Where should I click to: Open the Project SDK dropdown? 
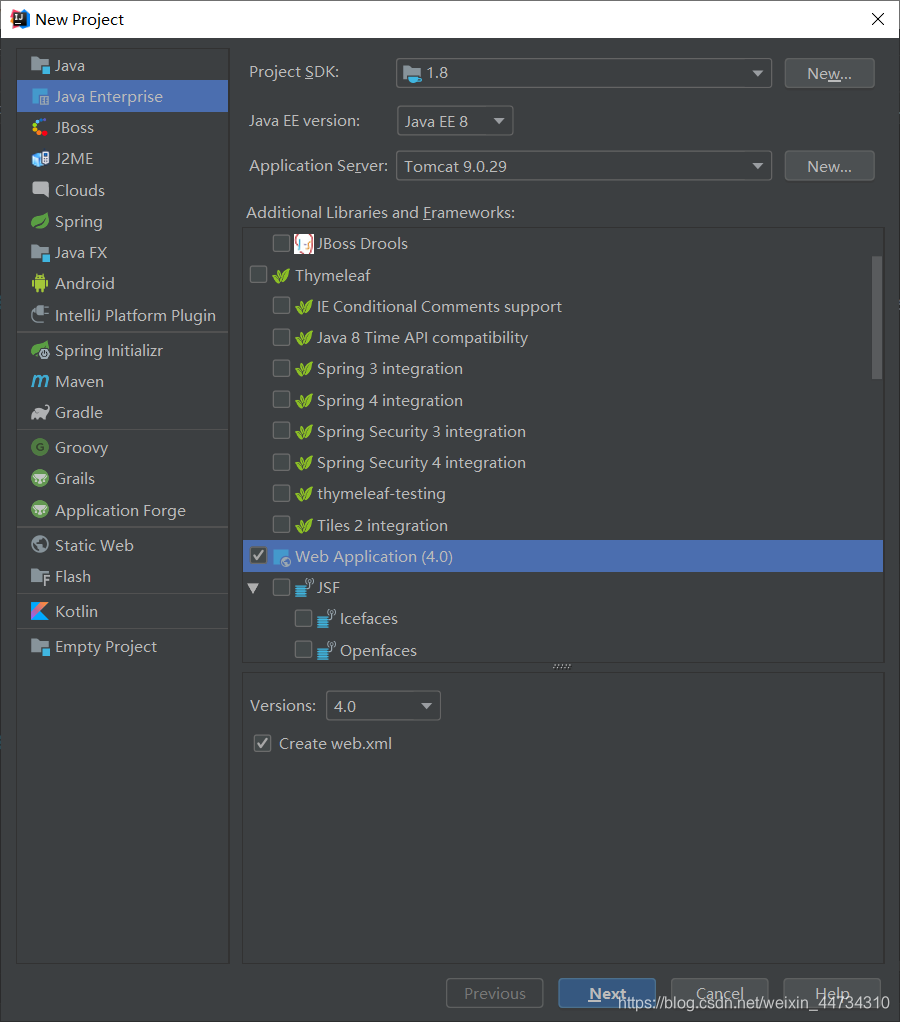pyautogui.click(x=584, y=73)
